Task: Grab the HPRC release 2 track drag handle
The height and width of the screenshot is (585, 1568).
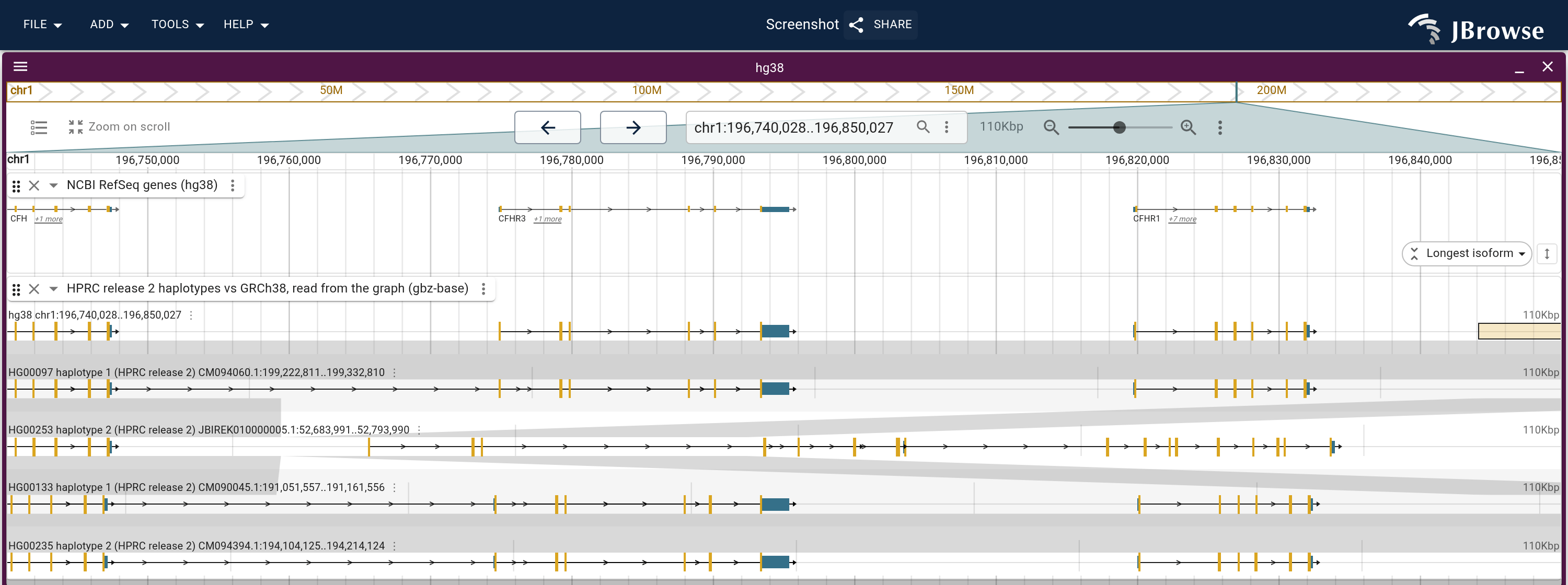Action: 16,289
